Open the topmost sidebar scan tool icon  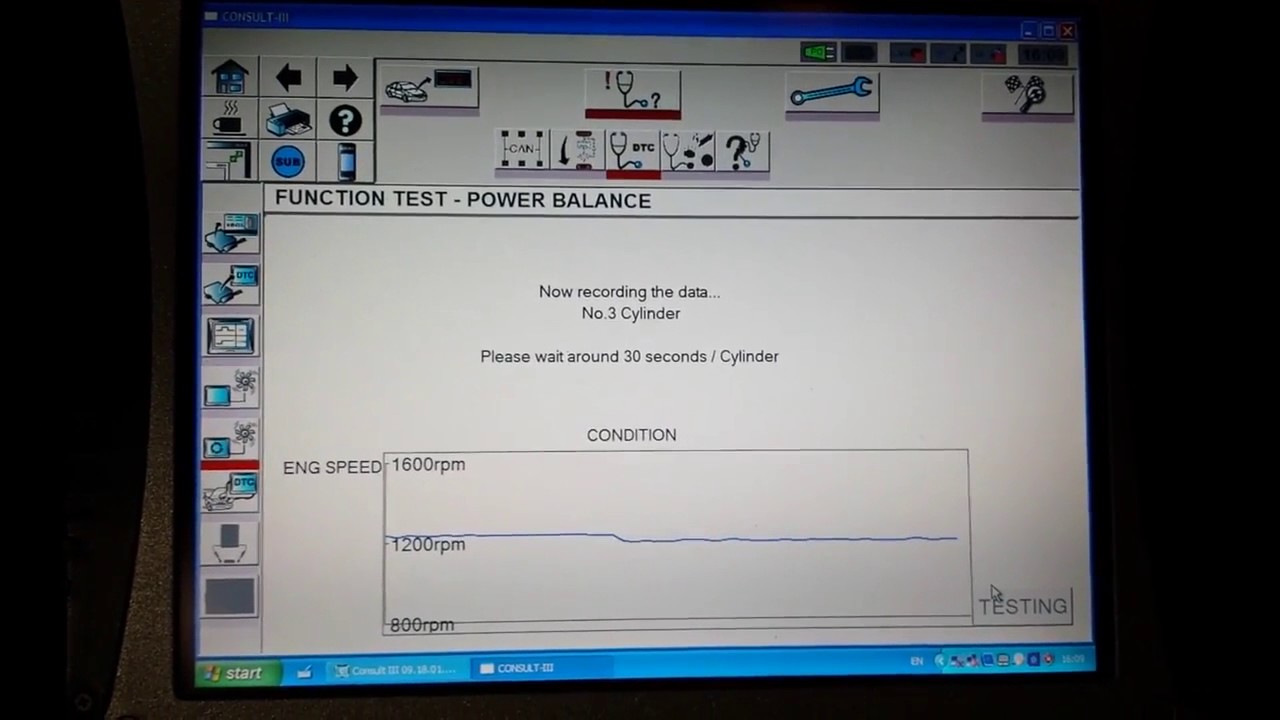(231, 232)
